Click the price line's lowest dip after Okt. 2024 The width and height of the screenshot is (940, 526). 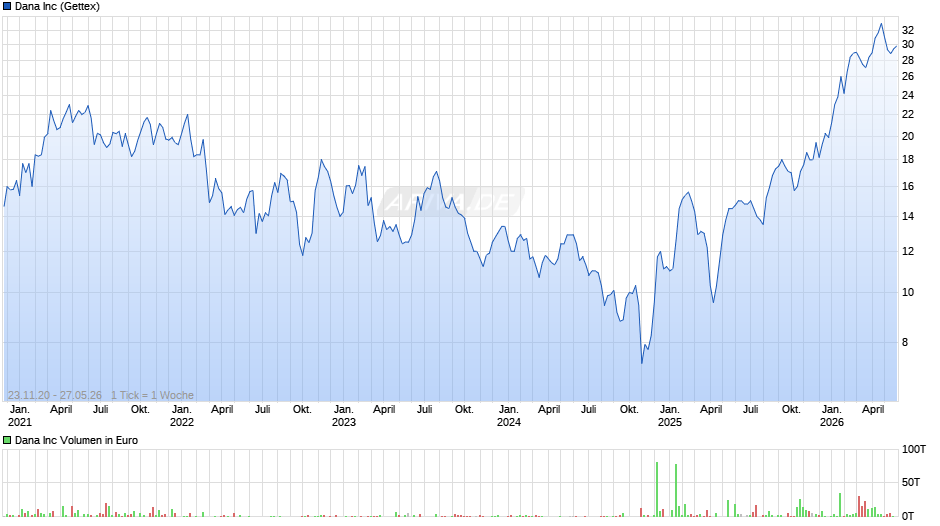click(642, 363)
